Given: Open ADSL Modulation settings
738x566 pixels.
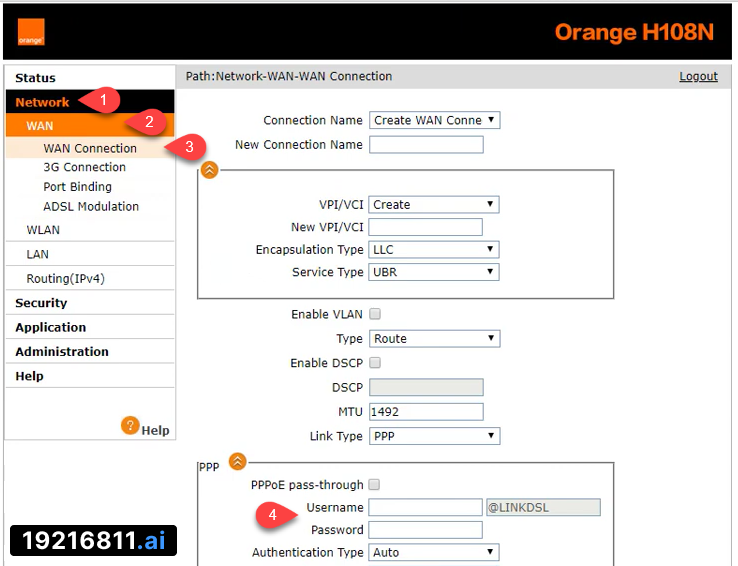Looking at the screenshot, I should [x=91, y=206].
